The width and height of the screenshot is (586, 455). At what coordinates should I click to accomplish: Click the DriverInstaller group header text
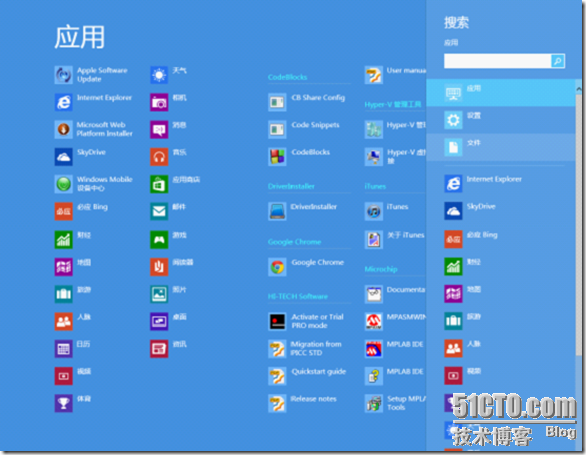[x=291, y=186]
